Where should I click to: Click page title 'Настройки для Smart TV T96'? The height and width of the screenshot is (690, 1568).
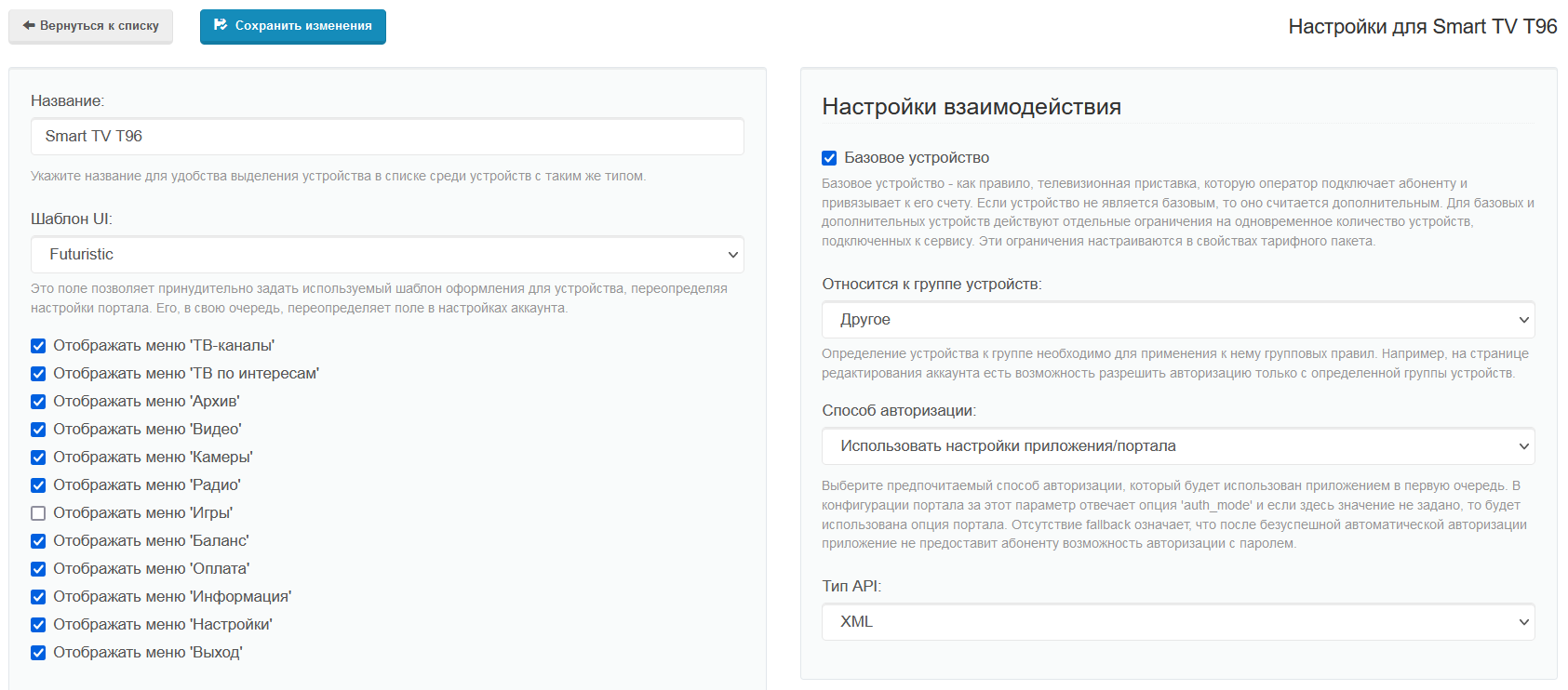1423,27
